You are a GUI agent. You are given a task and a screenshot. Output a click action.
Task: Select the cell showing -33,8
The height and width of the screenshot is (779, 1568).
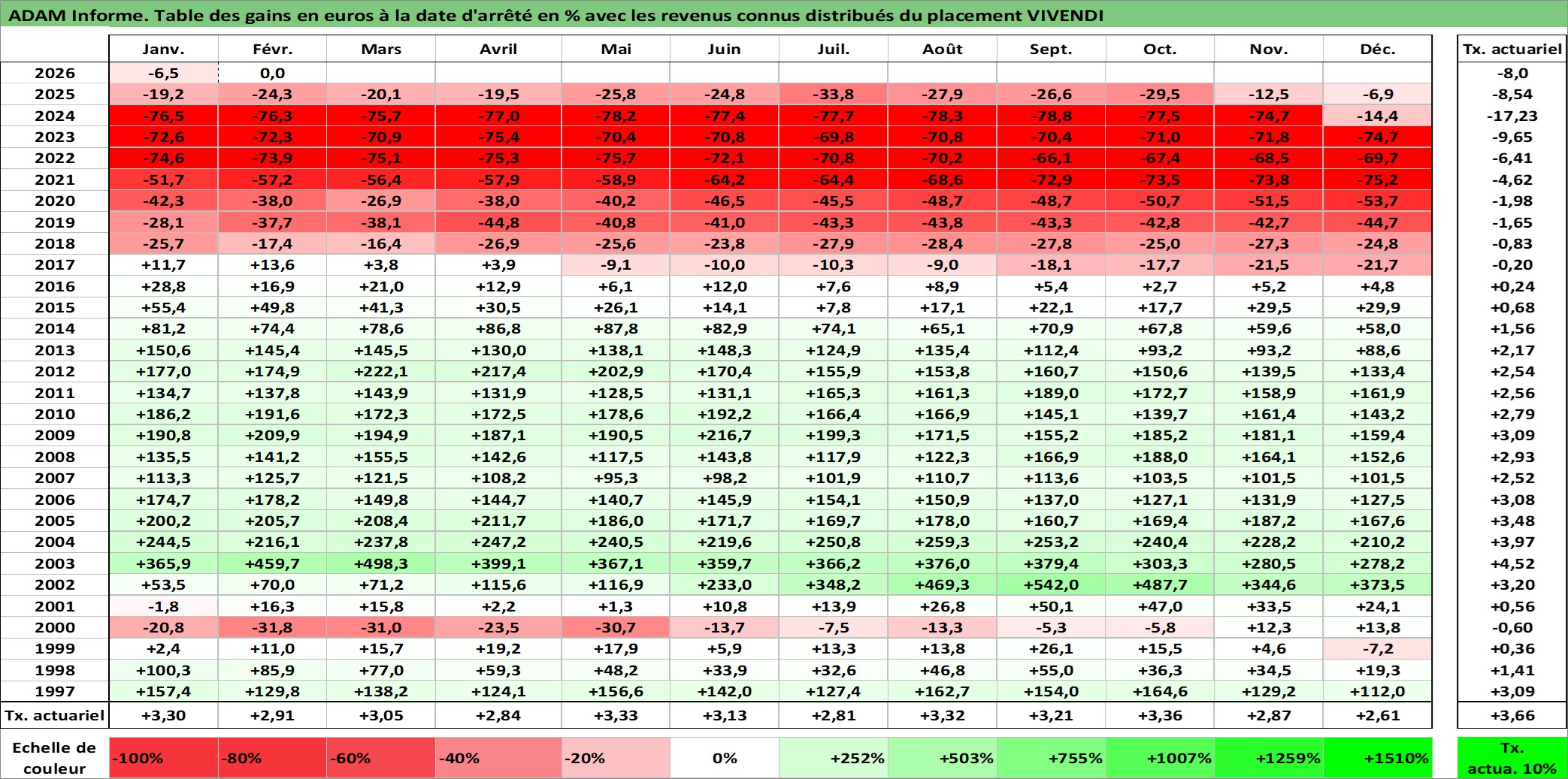click(x=834, y=94)
